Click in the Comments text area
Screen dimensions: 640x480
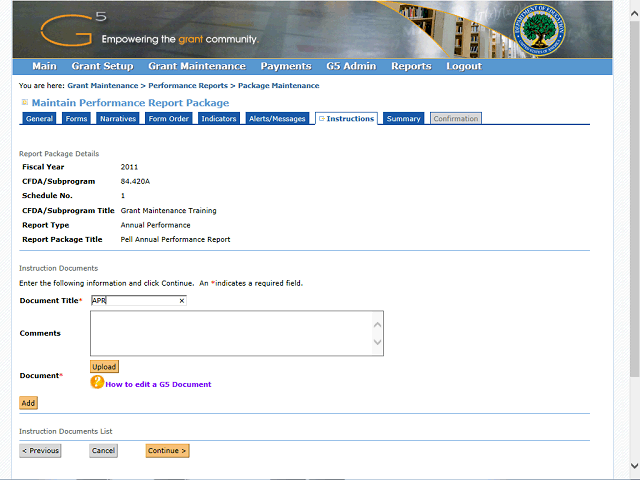pos(237,333)
